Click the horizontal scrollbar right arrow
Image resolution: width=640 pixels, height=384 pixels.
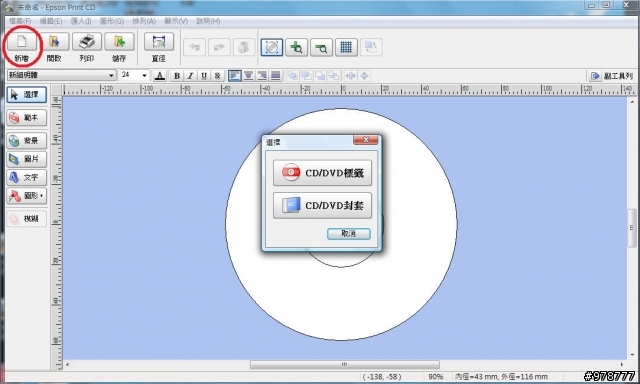[x=622, y=364]
